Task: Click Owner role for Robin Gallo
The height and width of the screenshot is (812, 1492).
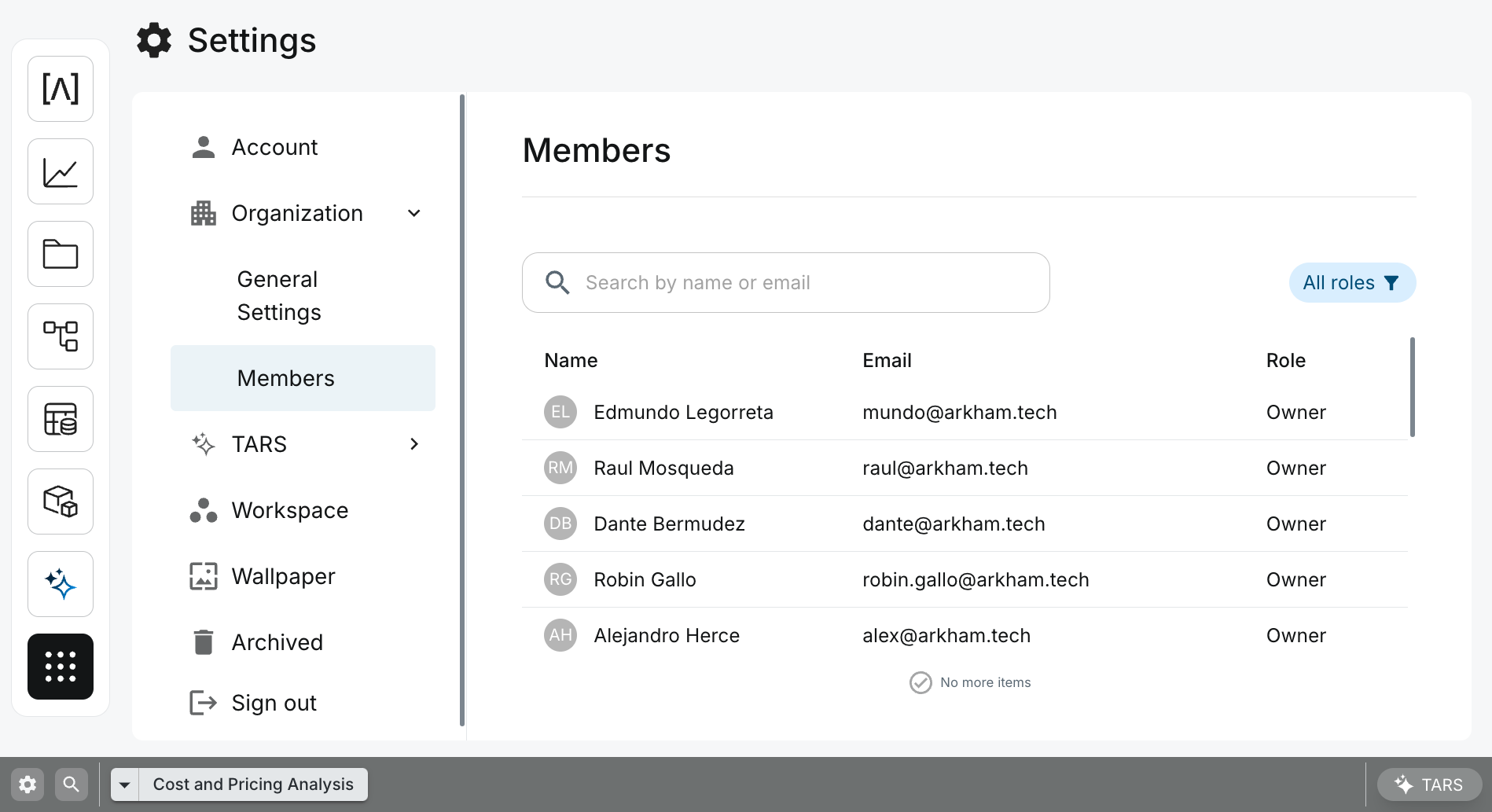Action: pos(1296,579)
